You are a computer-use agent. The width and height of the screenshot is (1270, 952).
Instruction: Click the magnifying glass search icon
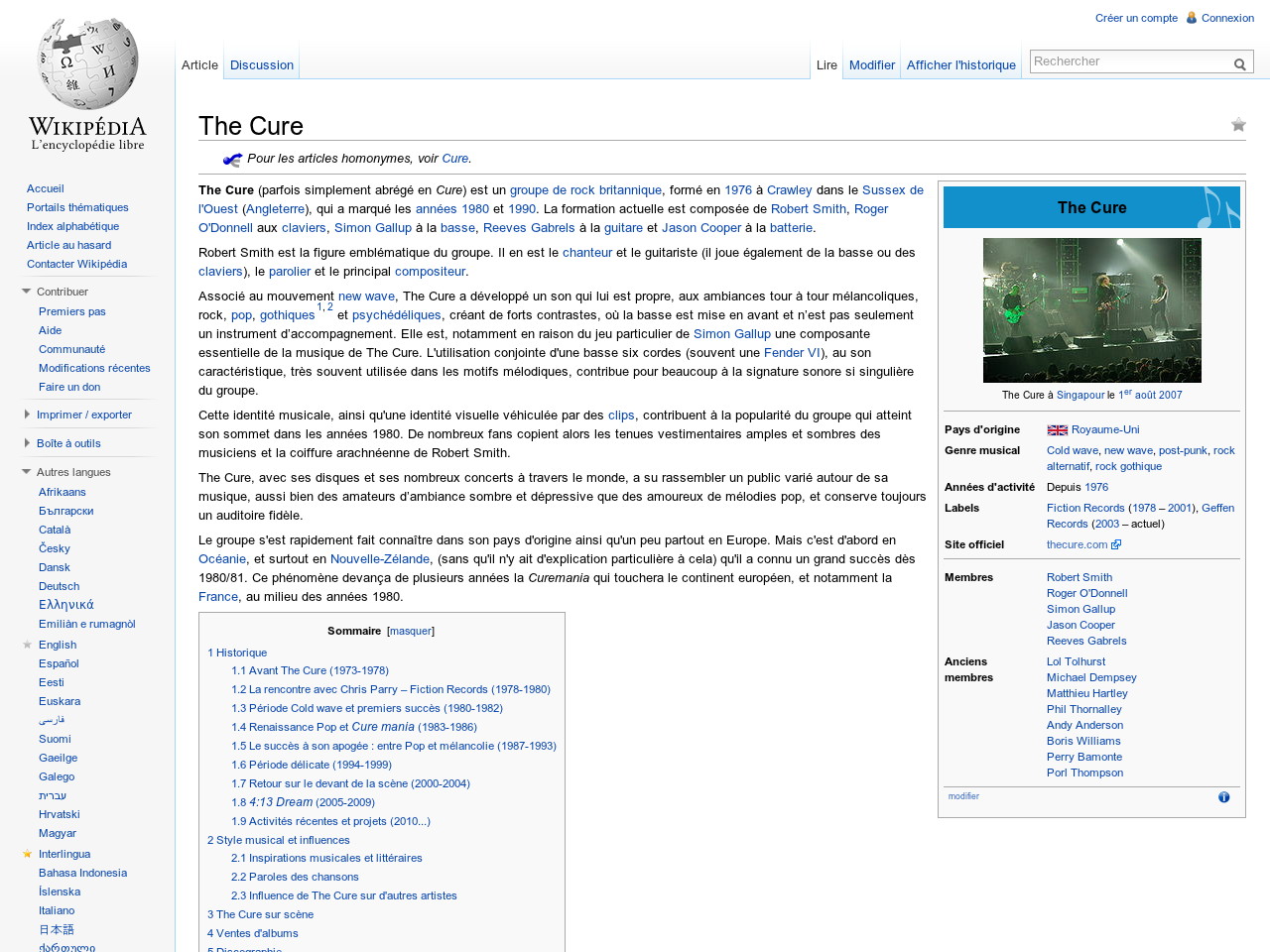pyautogui.click(x=1239, y=64)
